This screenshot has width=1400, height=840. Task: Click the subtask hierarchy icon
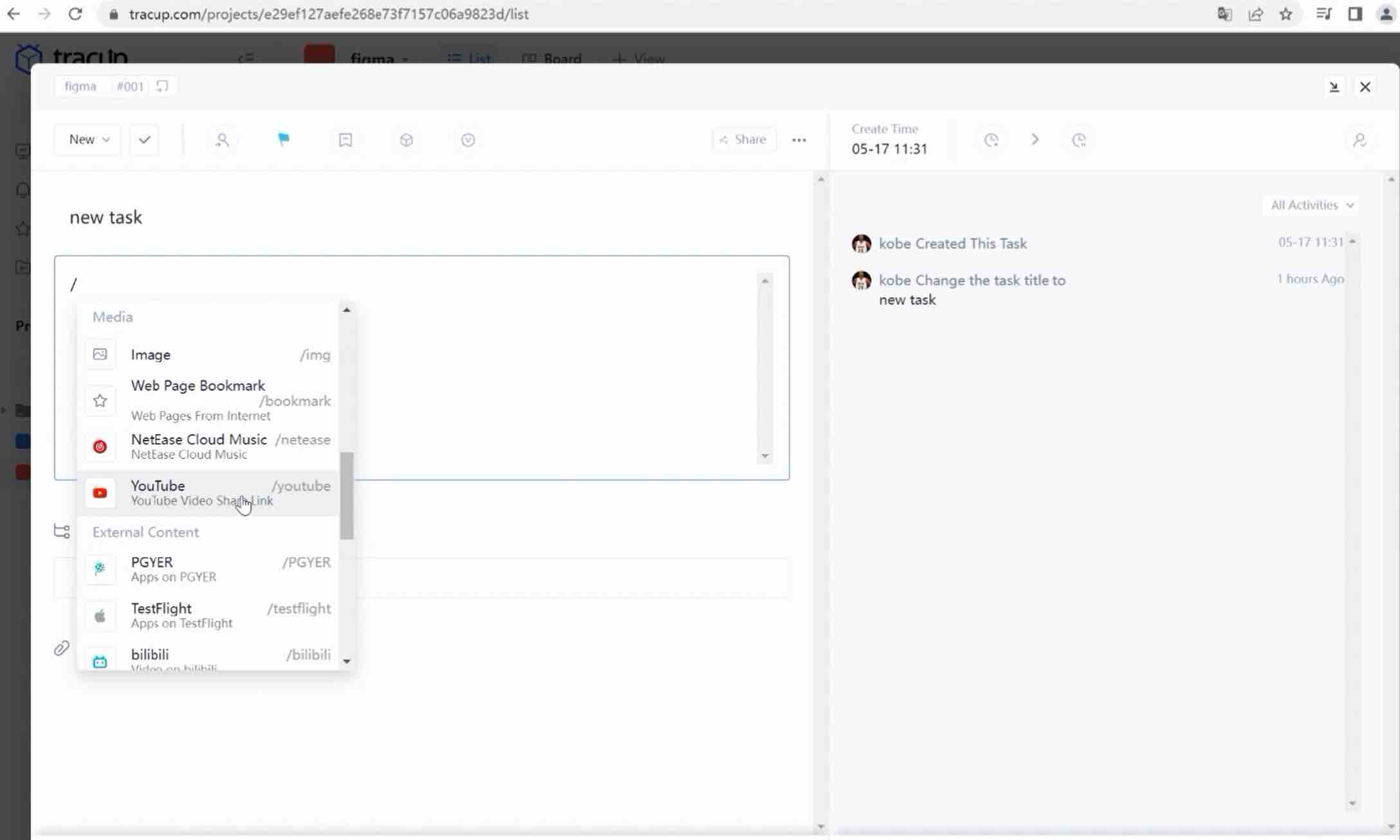(x=62, y=531)
